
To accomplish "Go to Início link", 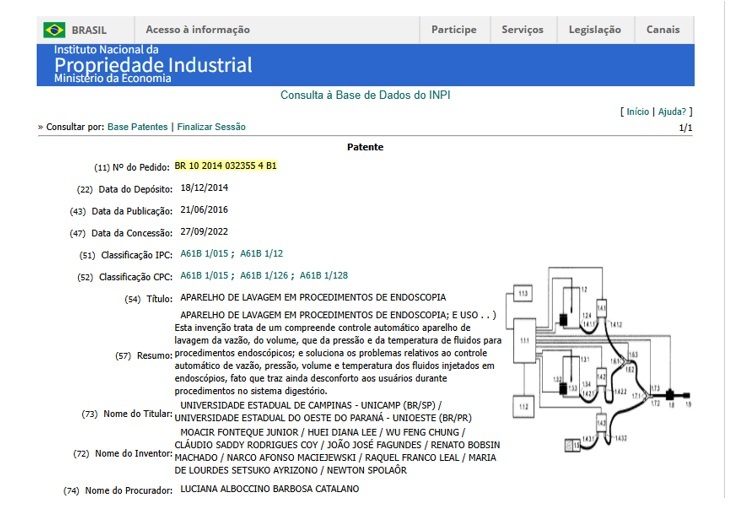I will coord(637,112).
